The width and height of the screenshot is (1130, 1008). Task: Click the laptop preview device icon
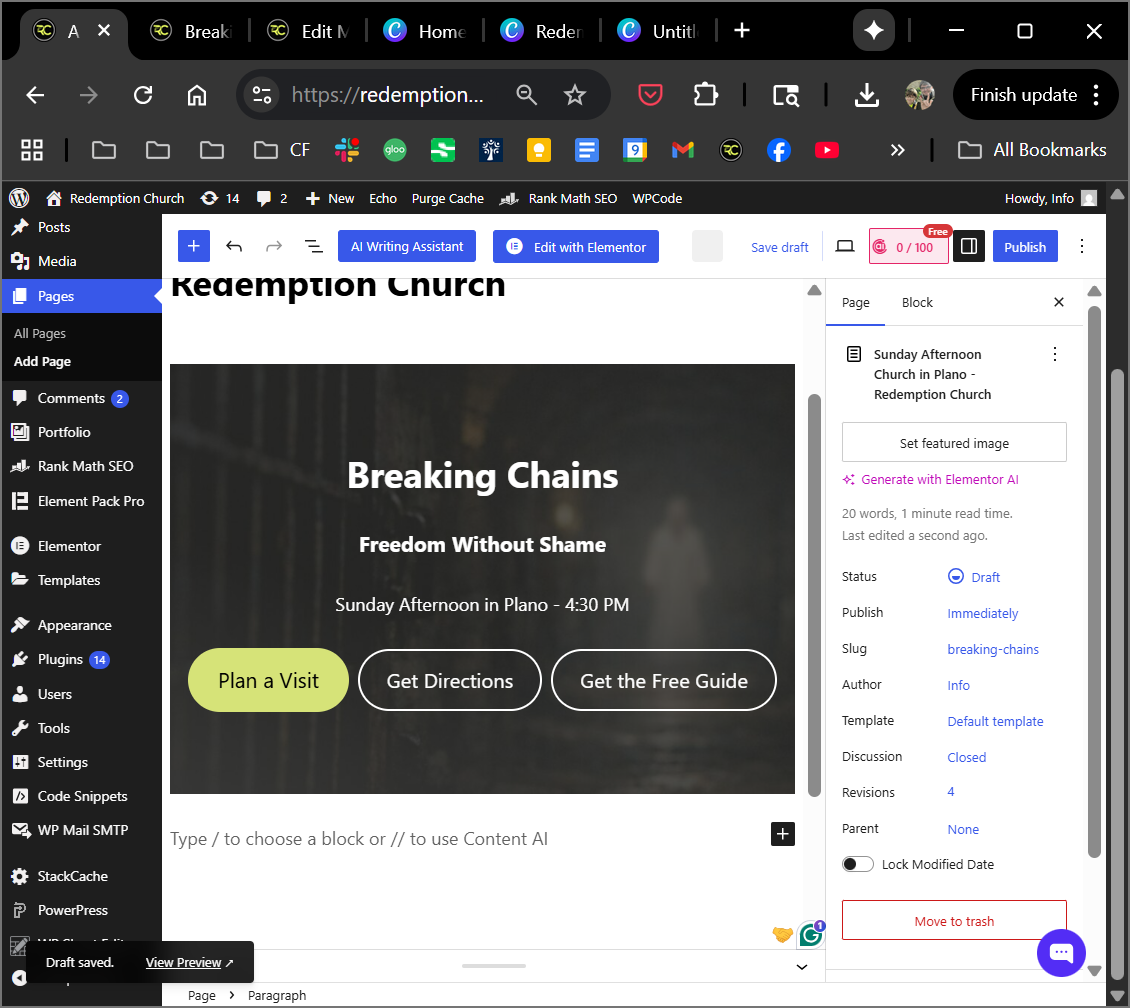(x=845, y=246)
